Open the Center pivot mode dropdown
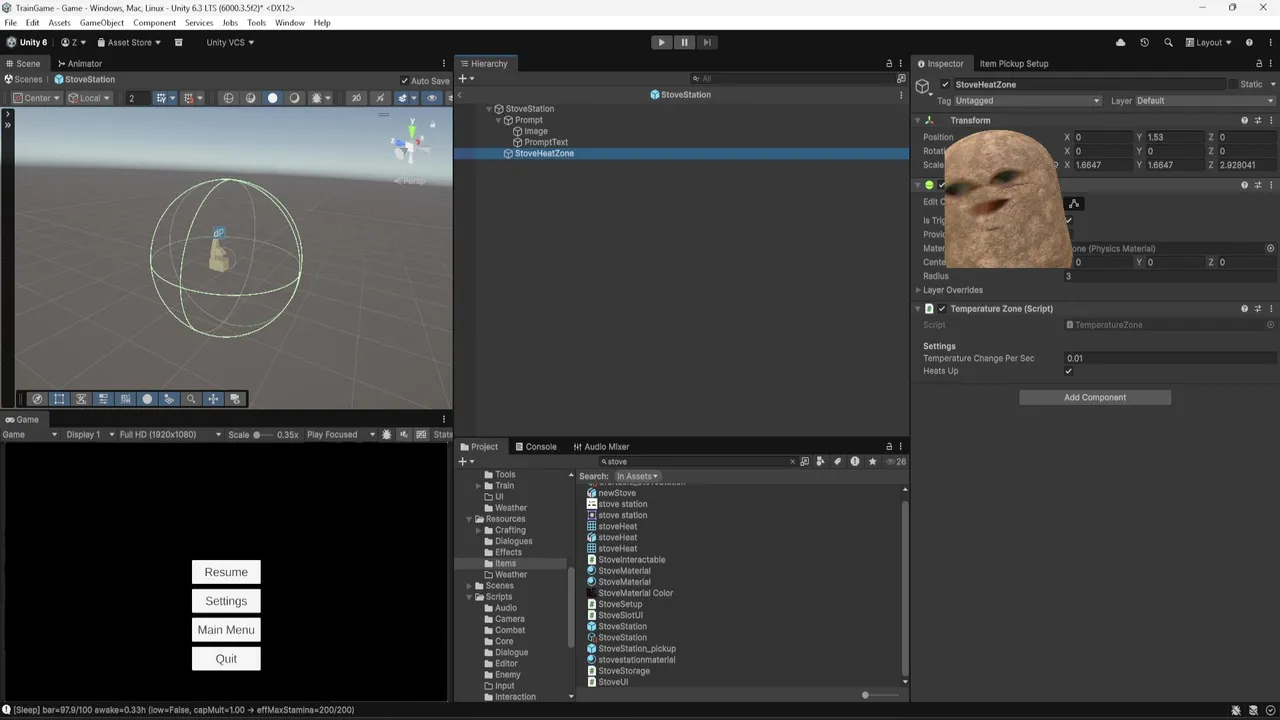Viewport: 1280px width, 720px height. [x=36, y=98]
